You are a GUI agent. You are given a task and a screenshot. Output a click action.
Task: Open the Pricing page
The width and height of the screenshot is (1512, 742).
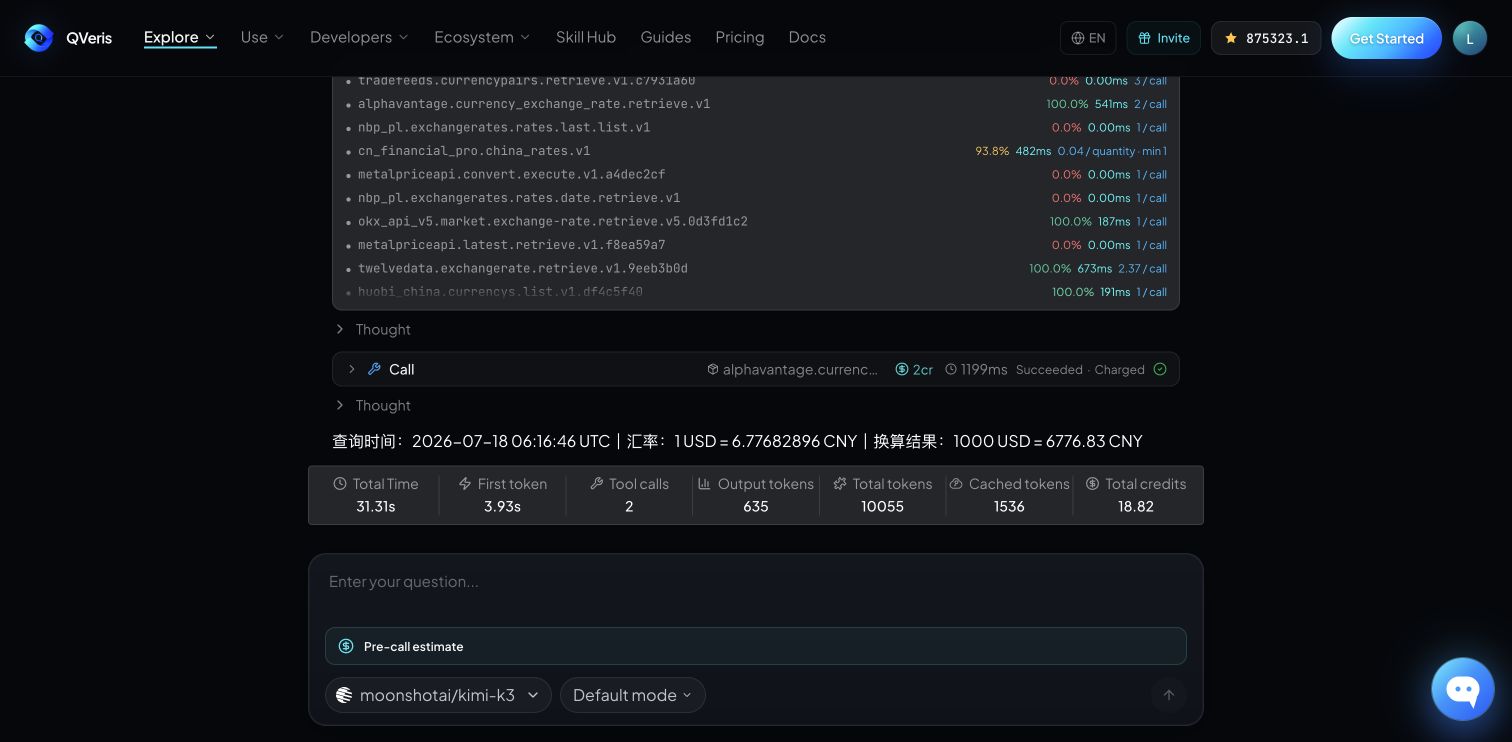[740, 37]
